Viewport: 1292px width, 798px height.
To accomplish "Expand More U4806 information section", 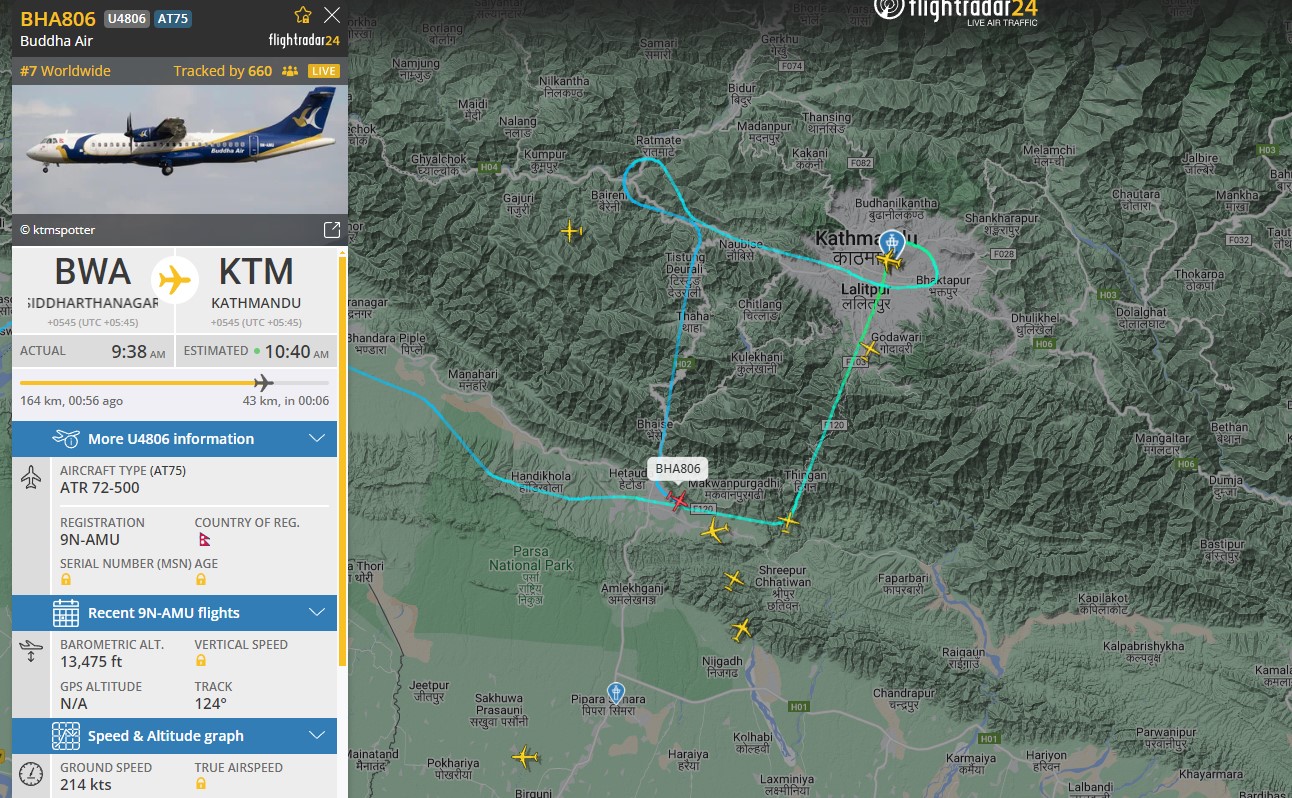I will pos(175,439).
